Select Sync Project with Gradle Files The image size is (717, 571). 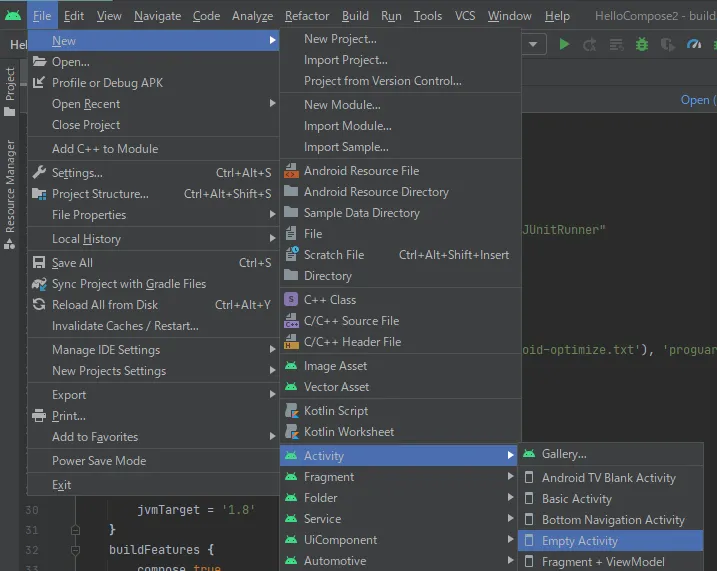(128, 284)
